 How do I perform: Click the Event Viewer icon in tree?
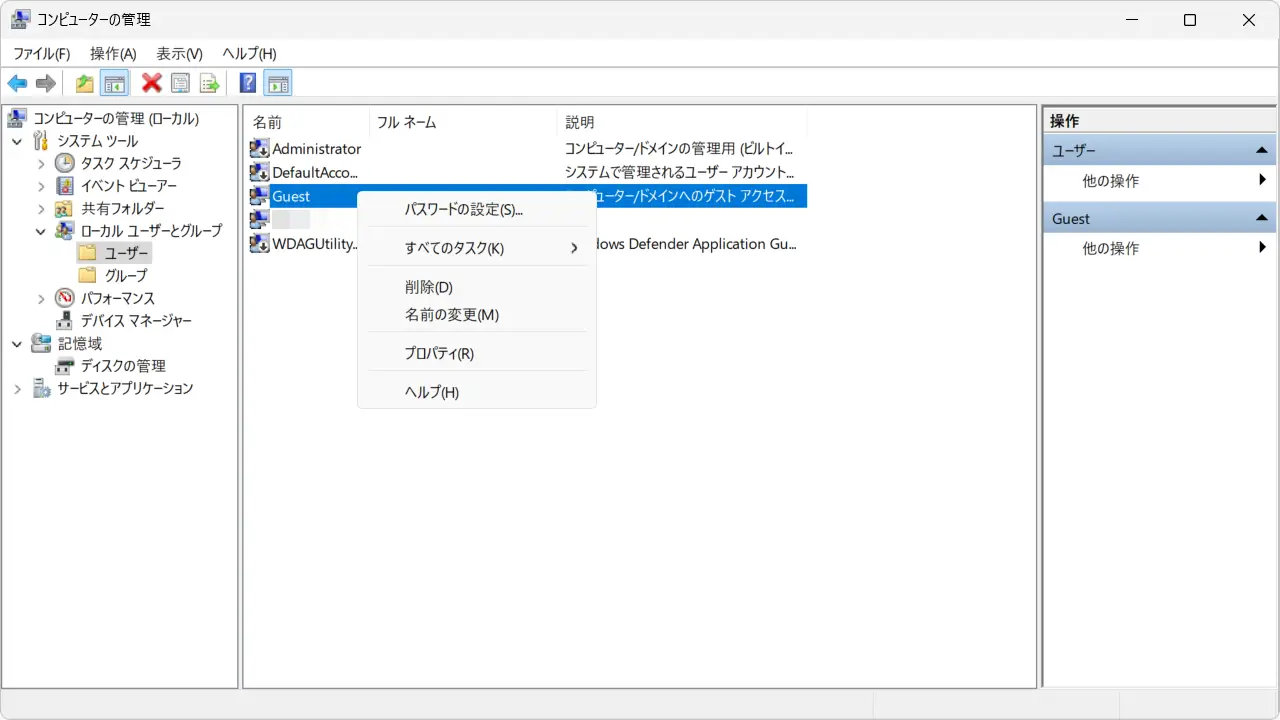[x=65, y=186]
